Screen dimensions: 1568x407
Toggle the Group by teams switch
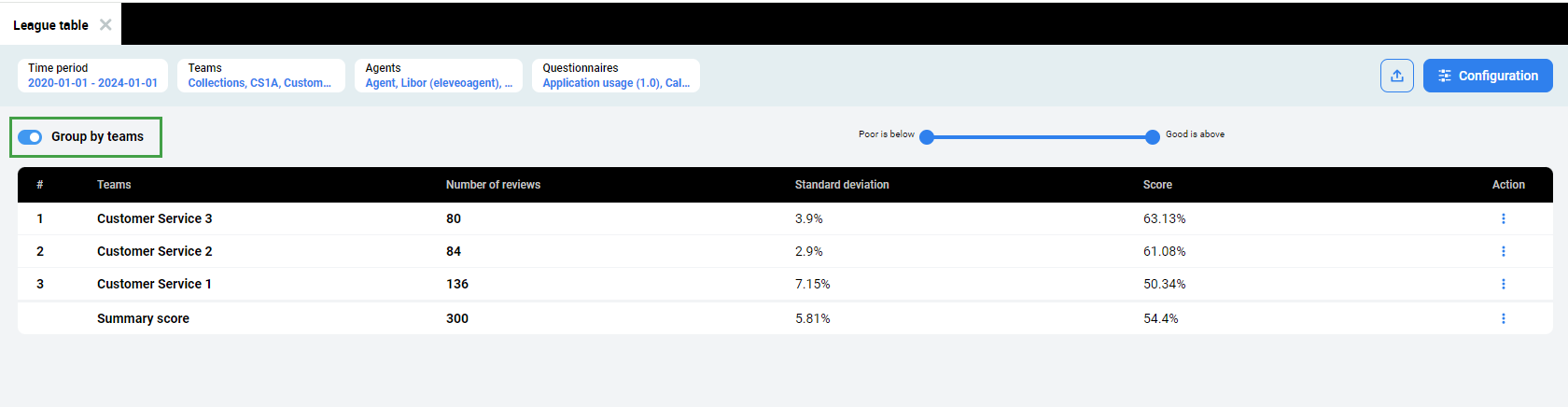point(30,137)
